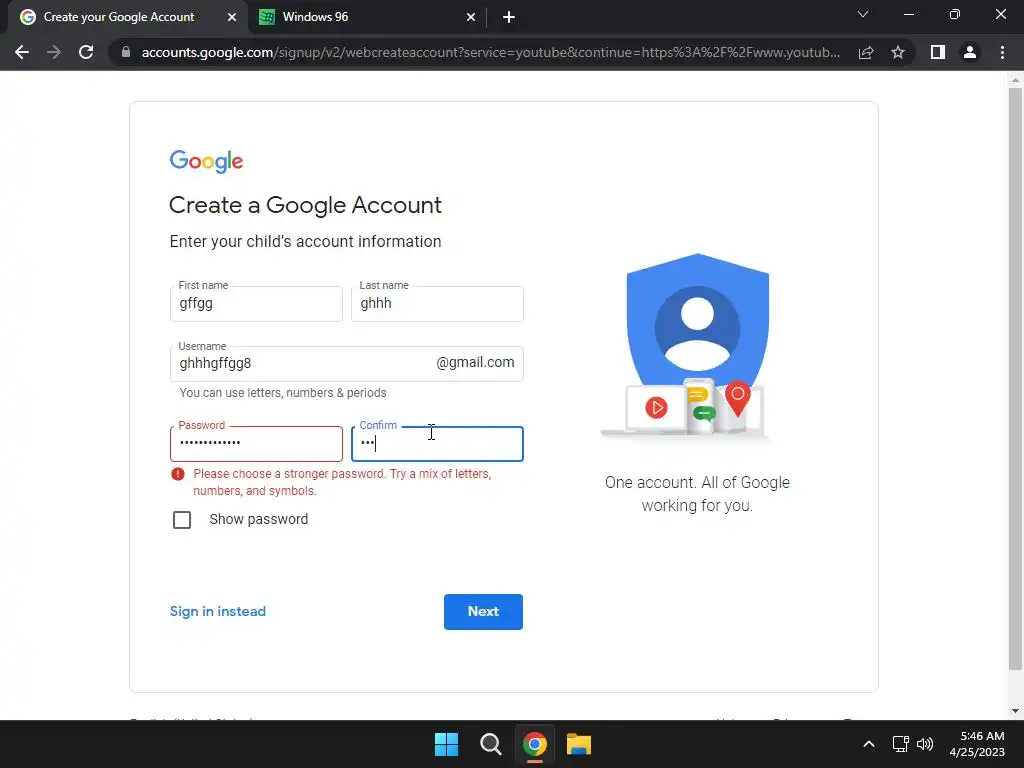Open a new browser tab

509,17
